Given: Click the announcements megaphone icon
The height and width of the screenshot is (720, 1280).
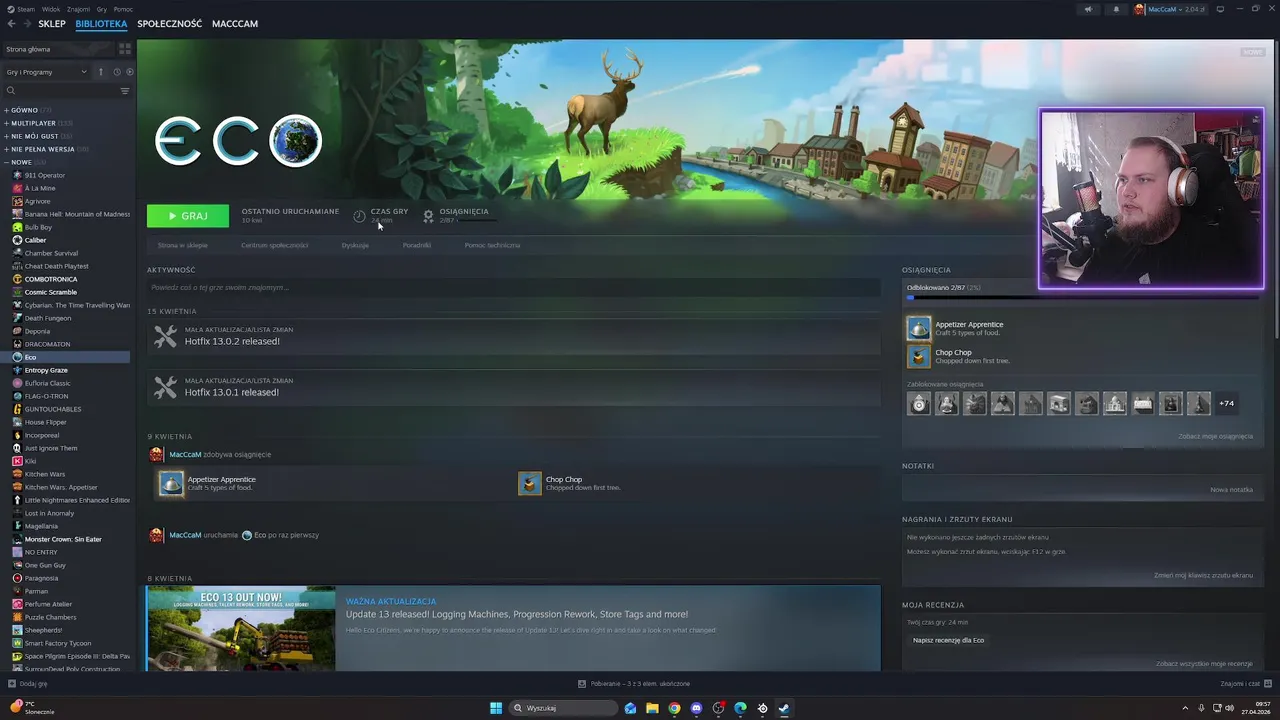Looking at the screenshot, I should tap(1088, 9).
